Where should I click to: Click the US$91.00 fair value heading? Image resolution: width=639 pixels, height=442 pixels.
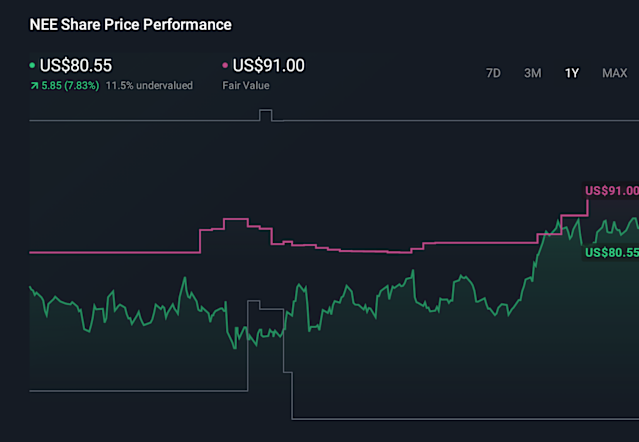269,66
